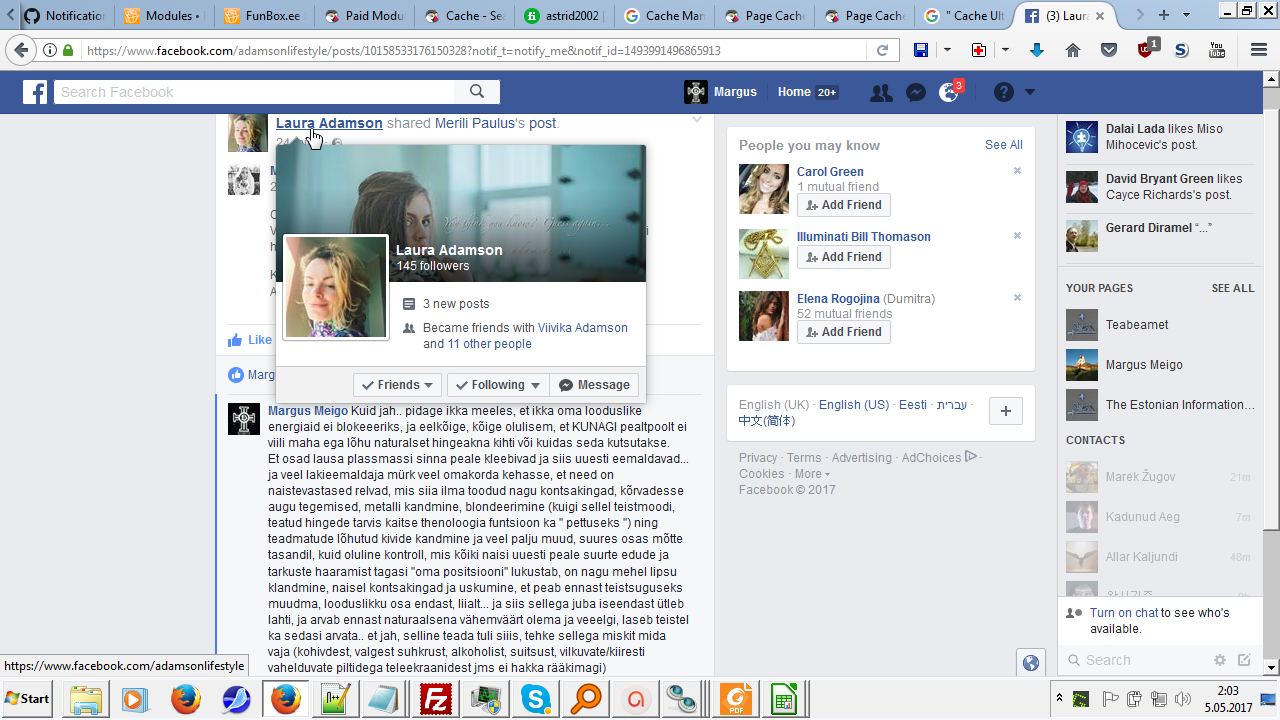Open the Following dropdown in hovercard
Viewport: 1280px width, 720px height.
coord(497,385)
